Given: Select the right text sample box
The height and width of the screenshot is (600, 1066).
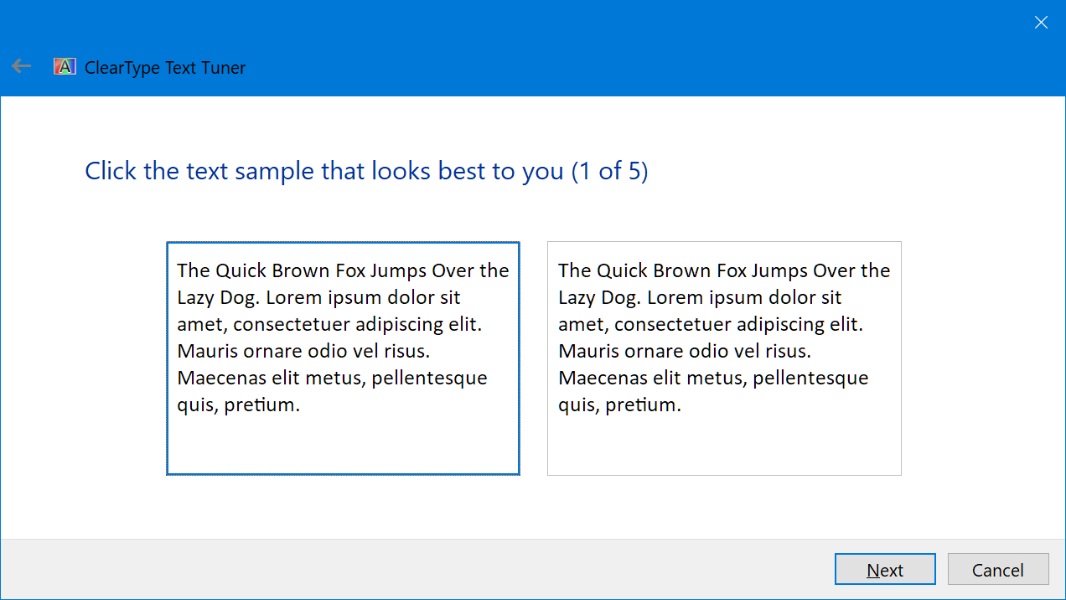Looking at the screenshot, I should click(724, 358).
